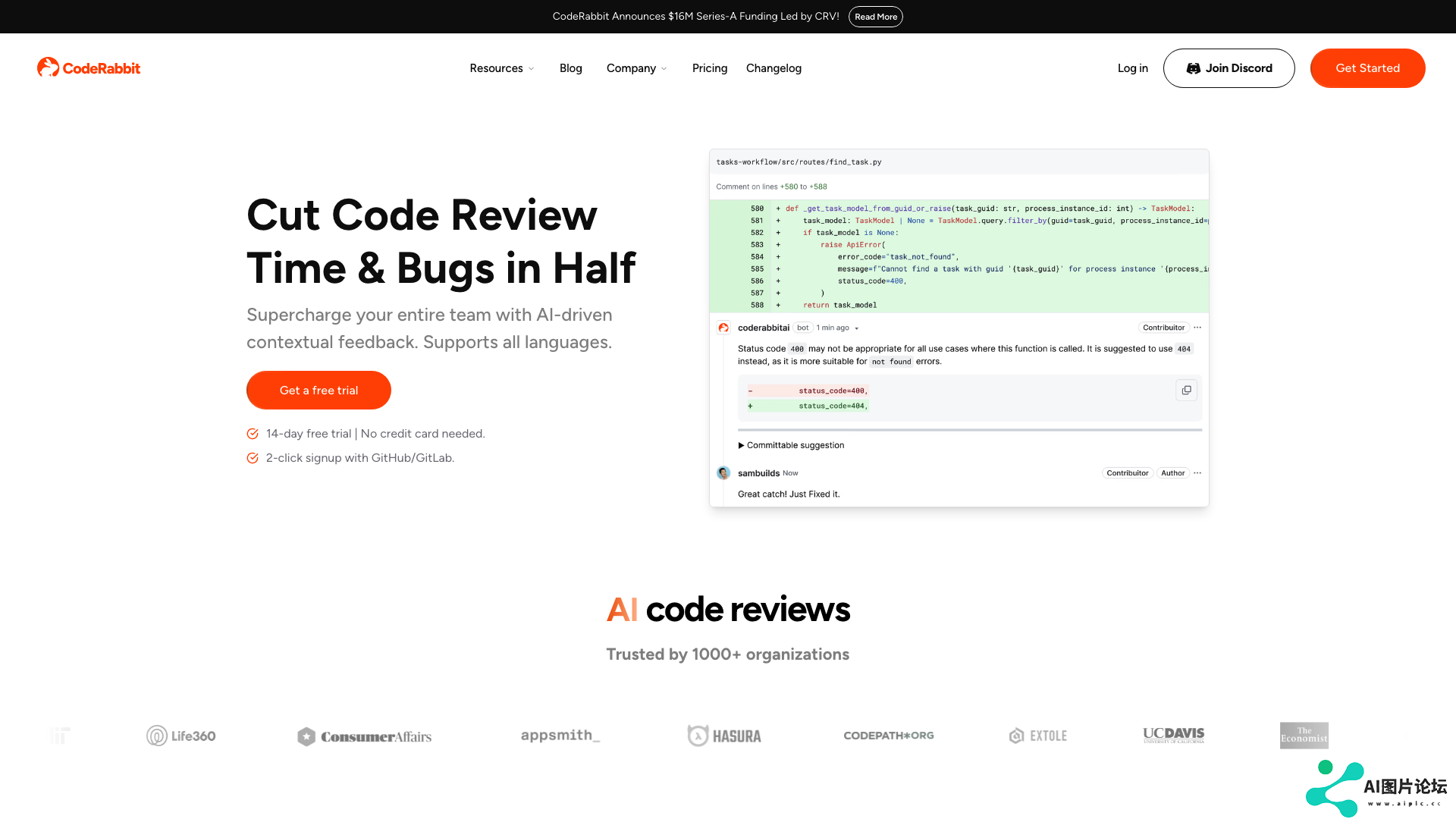Screen dimensions: 1456x819
Task: Click the ConsumerAffairs logo
Action: pos(364,736)
